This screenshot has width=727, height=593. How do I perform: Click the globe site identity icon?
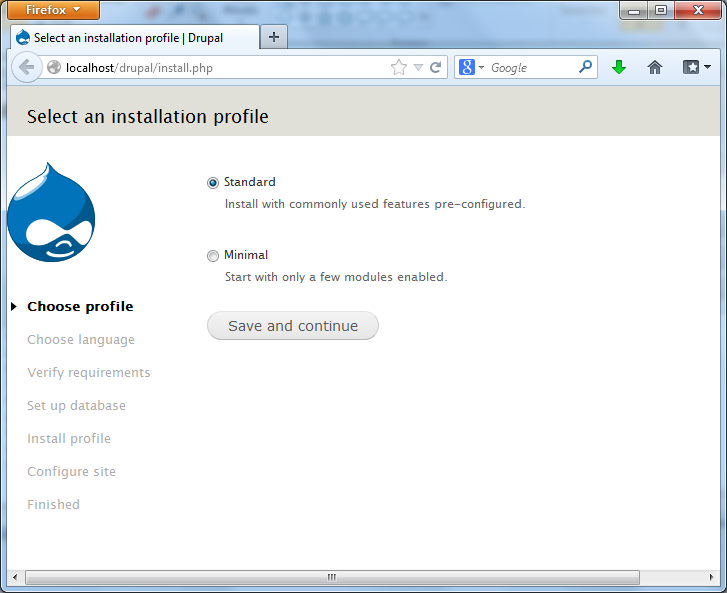coord(54,68)
